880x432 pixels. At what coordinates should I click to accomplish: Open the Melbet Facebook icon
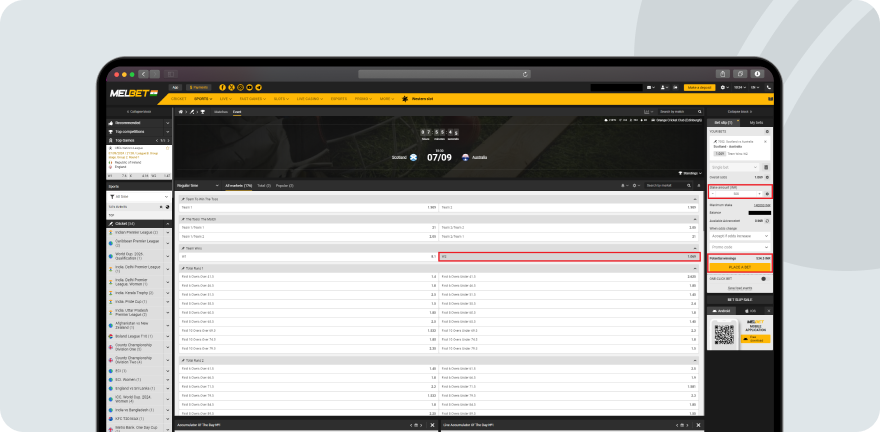[x=223, y=88]
